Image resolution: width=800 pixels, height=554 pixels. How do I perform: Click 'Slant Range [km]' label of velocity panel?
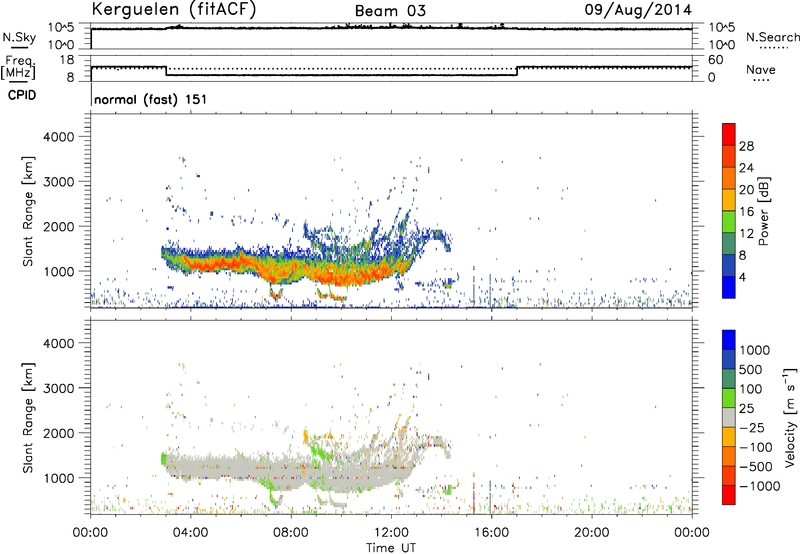pos(28,418)
